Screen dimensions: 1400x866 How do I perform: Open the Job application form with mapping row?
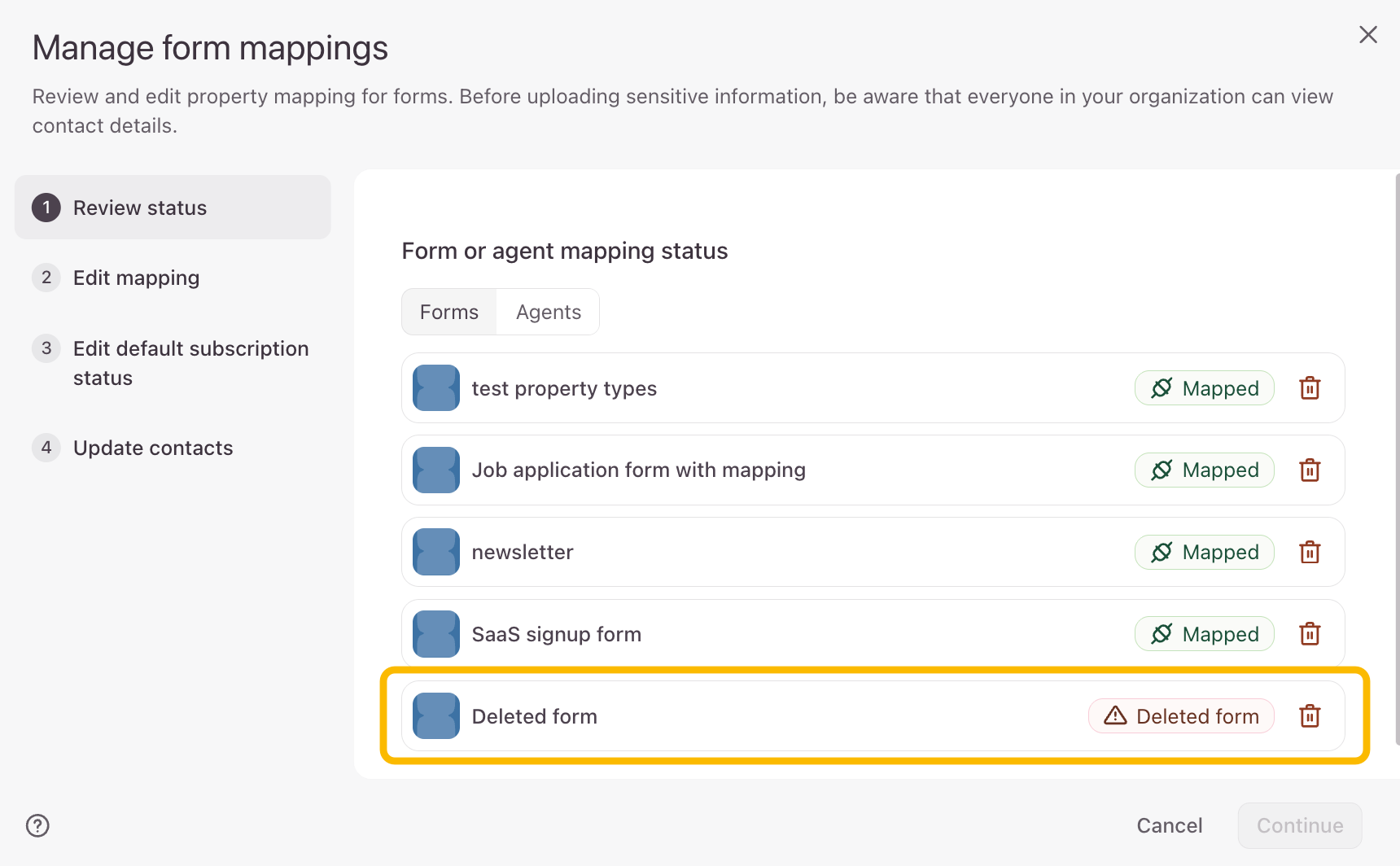(639, 470)
